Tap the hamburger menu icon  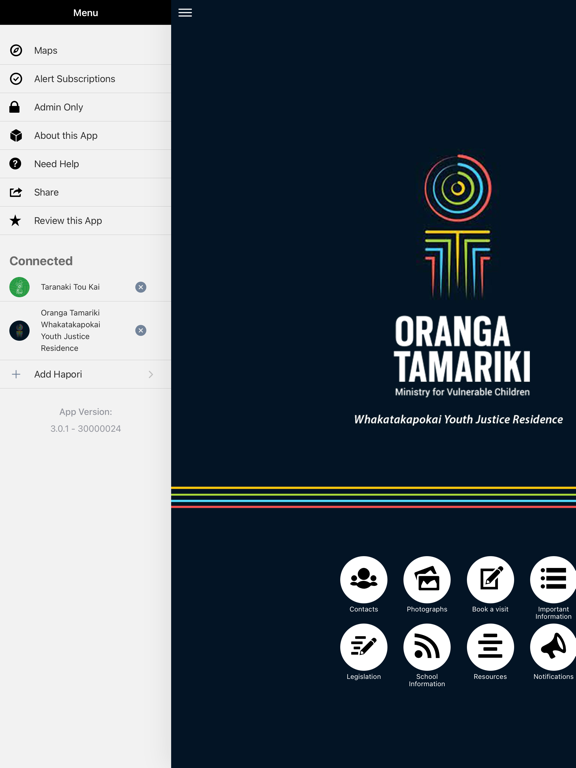coord(185,13)
